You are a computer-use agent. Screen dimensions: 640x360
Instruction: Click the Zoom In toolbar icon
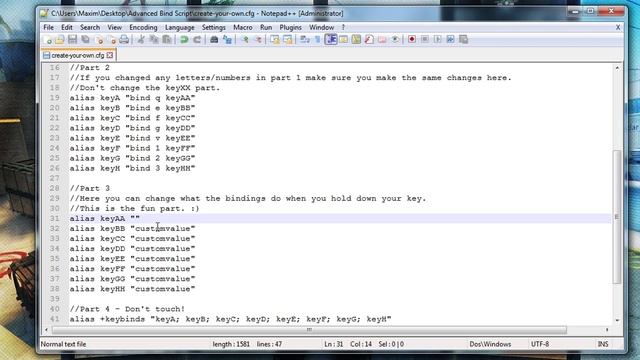pos(245,40)
